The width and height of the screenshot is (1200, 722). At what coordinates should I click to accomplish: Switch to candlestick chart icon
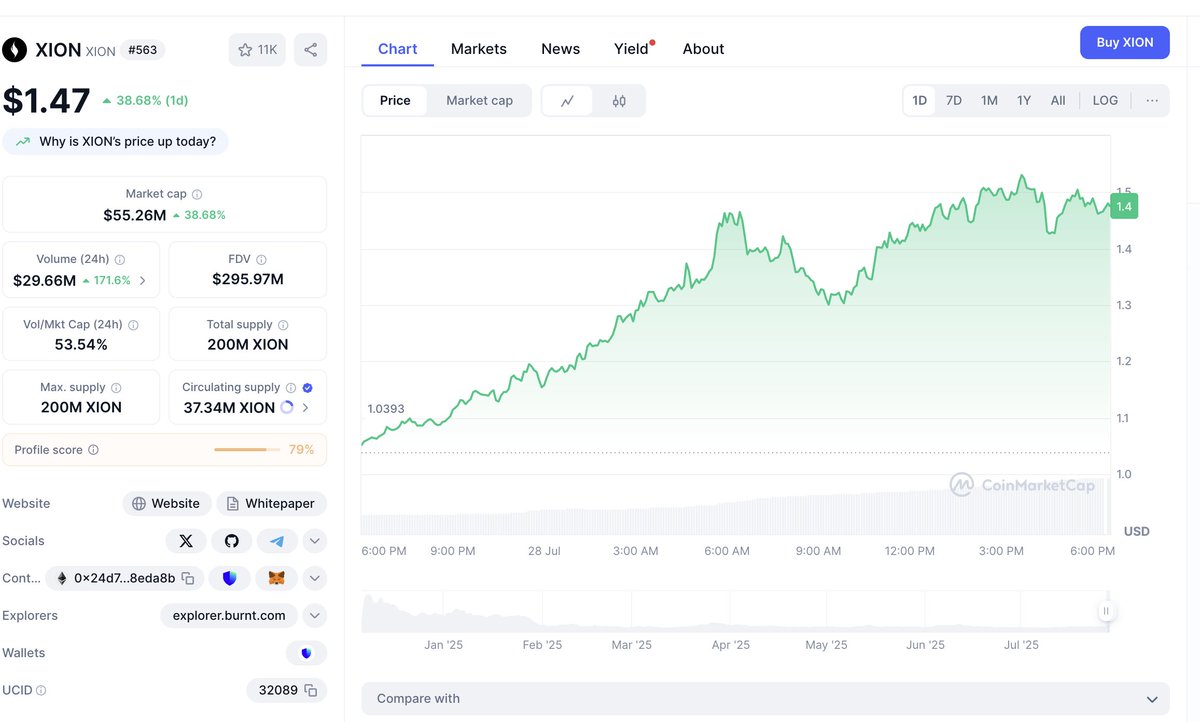(x=619, y=101)
